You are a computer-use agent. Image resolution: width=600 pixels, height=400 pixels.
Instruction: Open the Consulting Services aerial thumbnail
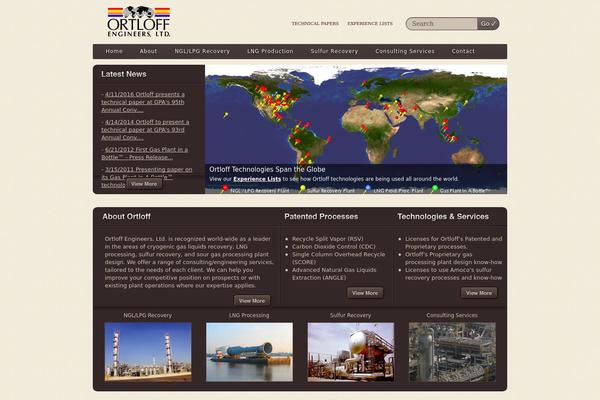(452, 352)
